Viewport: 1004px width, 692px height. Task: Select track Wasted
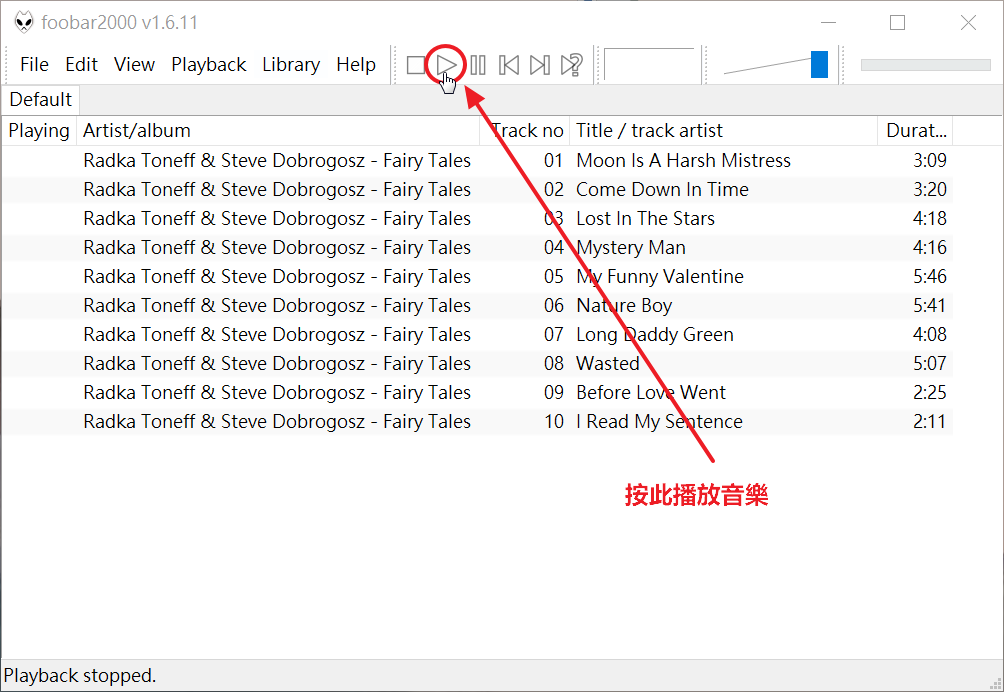[608, 364]
